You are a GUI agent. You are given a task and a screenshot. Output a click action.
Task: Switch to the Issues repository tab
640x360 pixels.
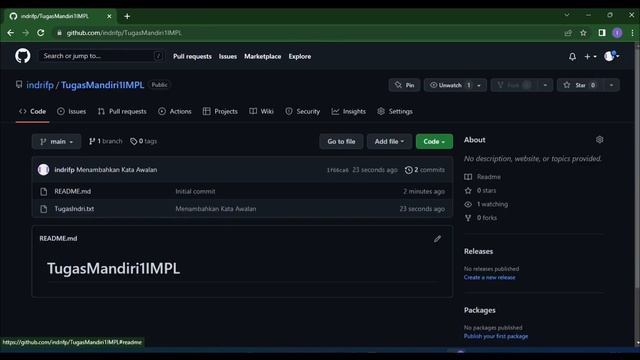72,111
